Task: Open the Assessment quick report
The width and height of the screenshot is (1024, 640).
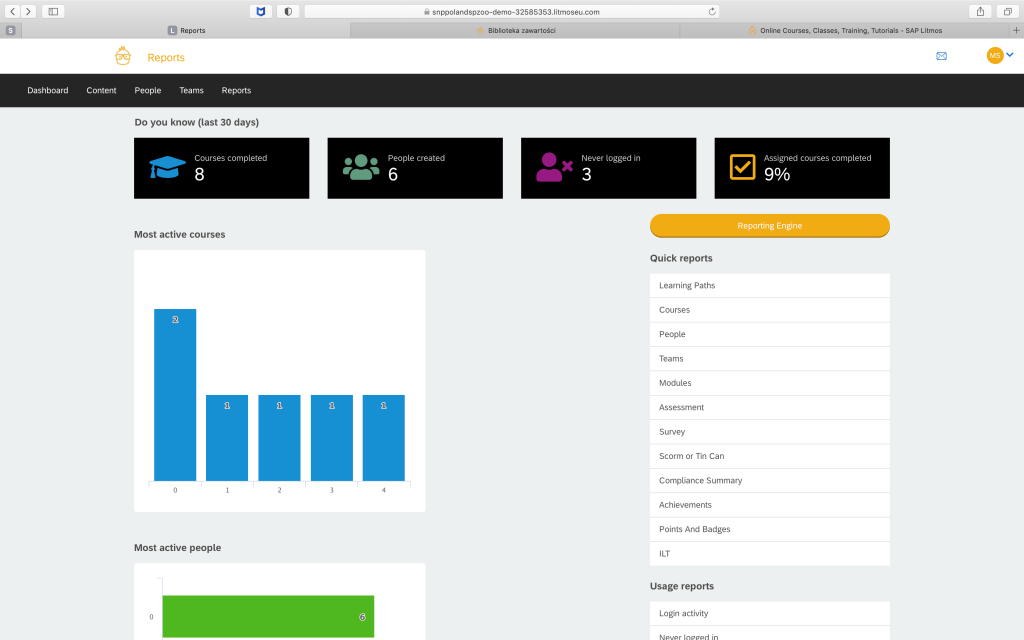Action: coord(769,407)
